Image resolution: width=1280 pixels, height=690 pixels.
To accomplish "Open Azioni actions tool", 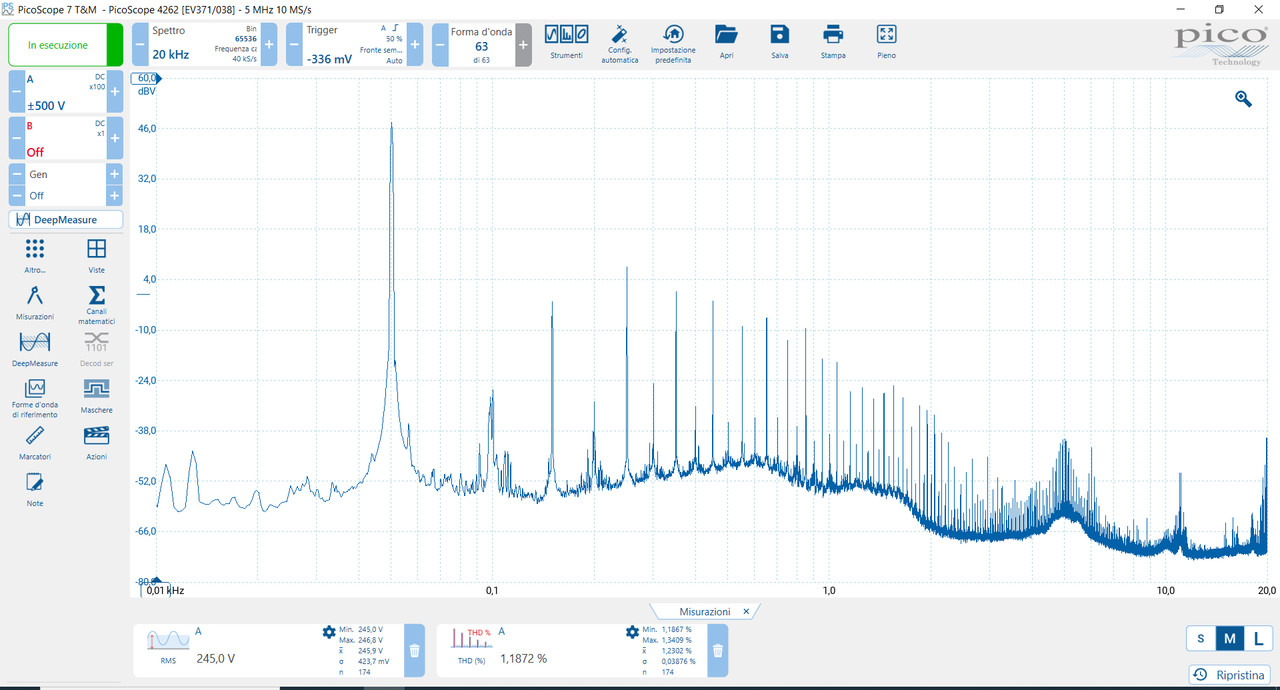I will [x=96, y=443].
